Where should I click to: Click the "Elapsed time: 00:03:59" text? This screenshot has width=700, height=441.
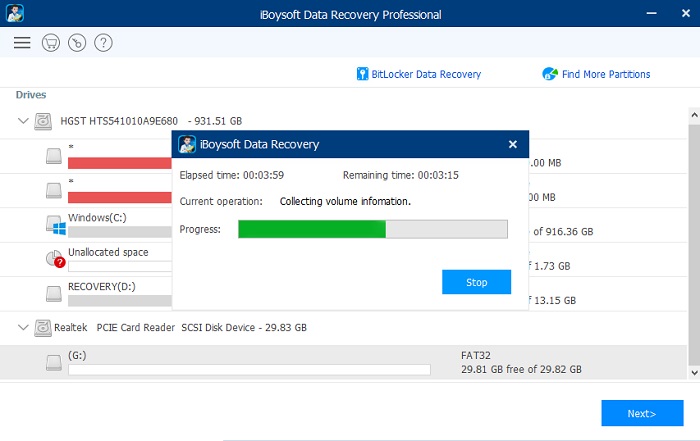[232, 175]
